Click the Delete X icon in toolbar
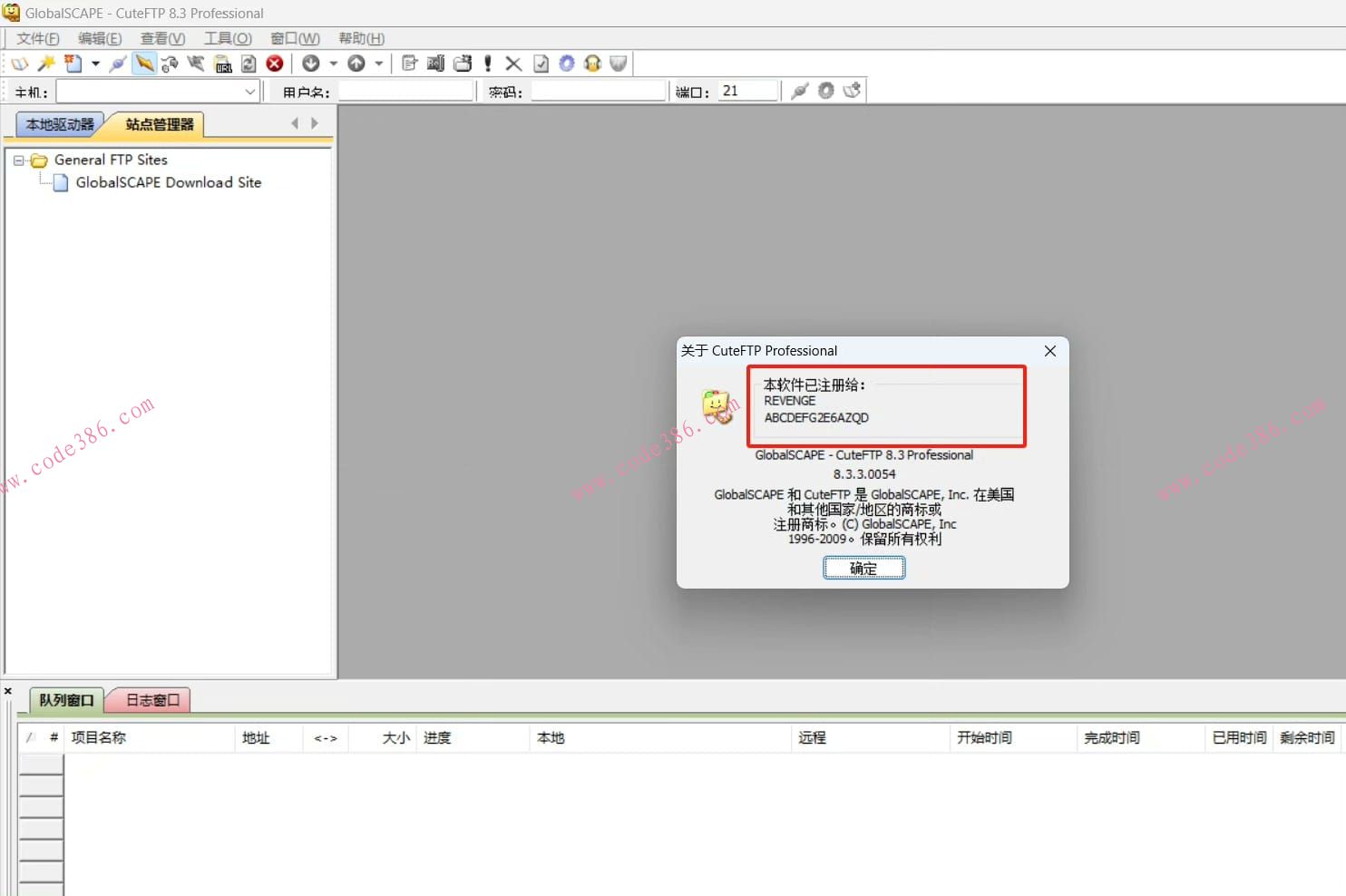Viewport: 1346px width, 896px height. click(513, 63)
